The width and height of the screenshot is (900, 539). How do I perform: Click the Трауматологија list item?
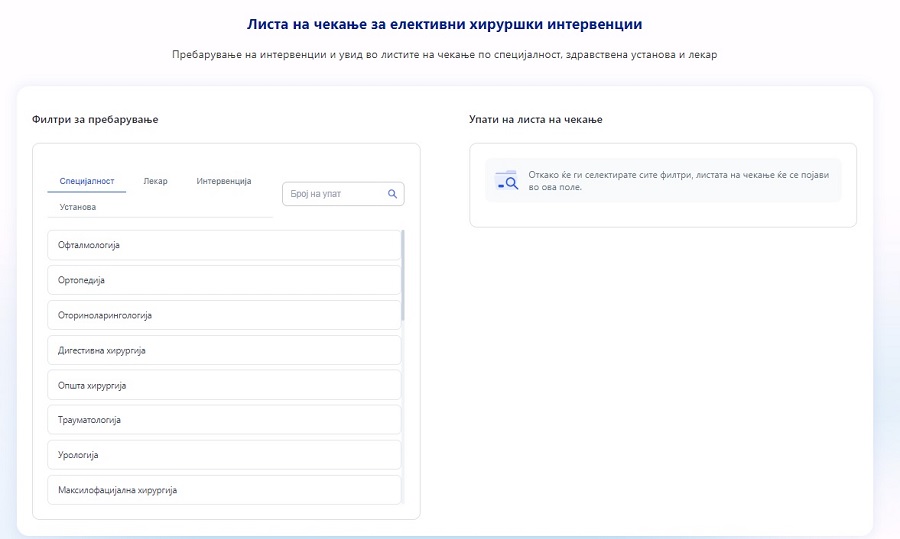[x=224, y=420]
